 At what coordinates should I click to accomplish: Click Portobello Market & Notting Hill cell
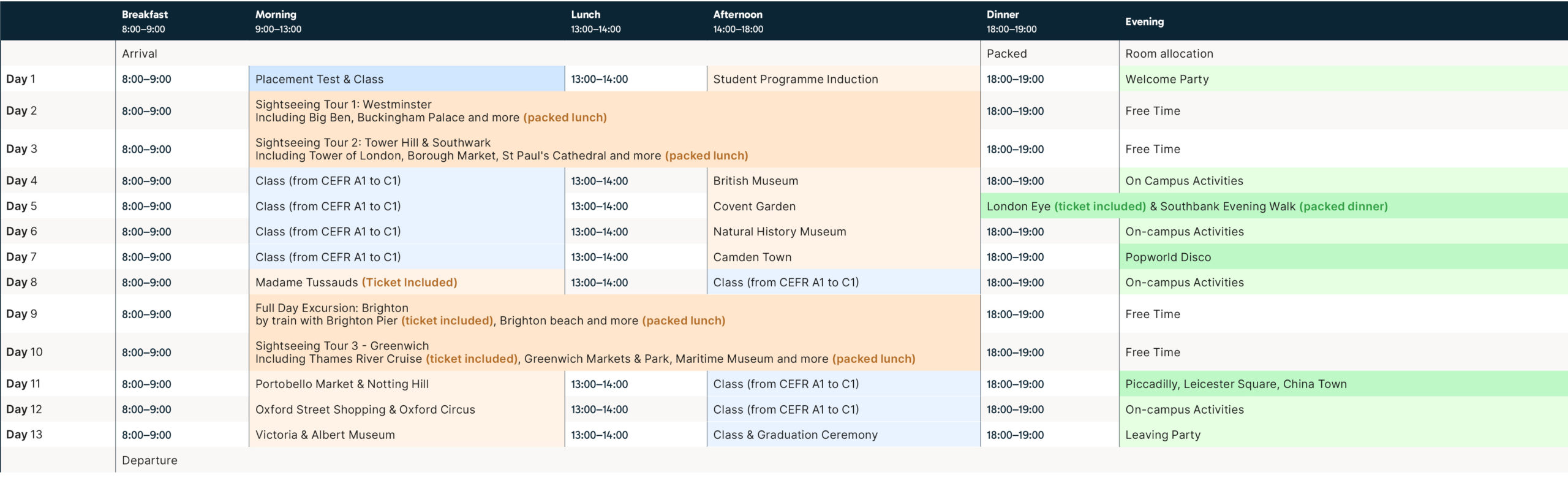[x=342, y=384]
